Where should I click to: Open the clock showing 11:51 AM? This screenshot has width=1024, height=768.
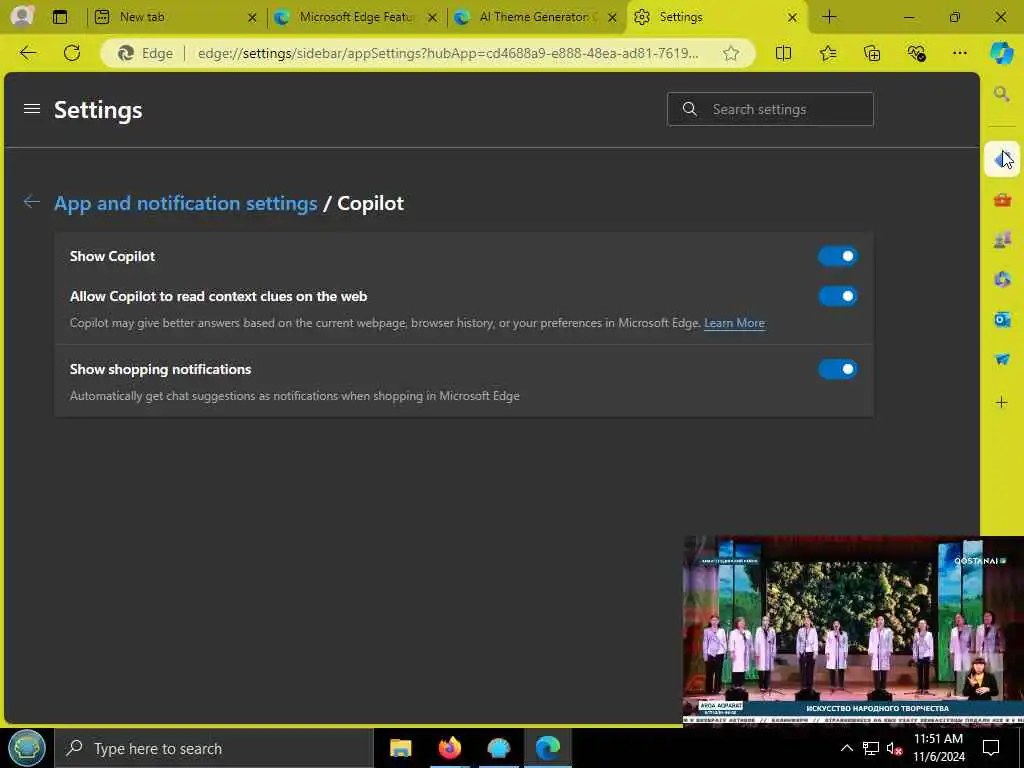click(938, 748)
